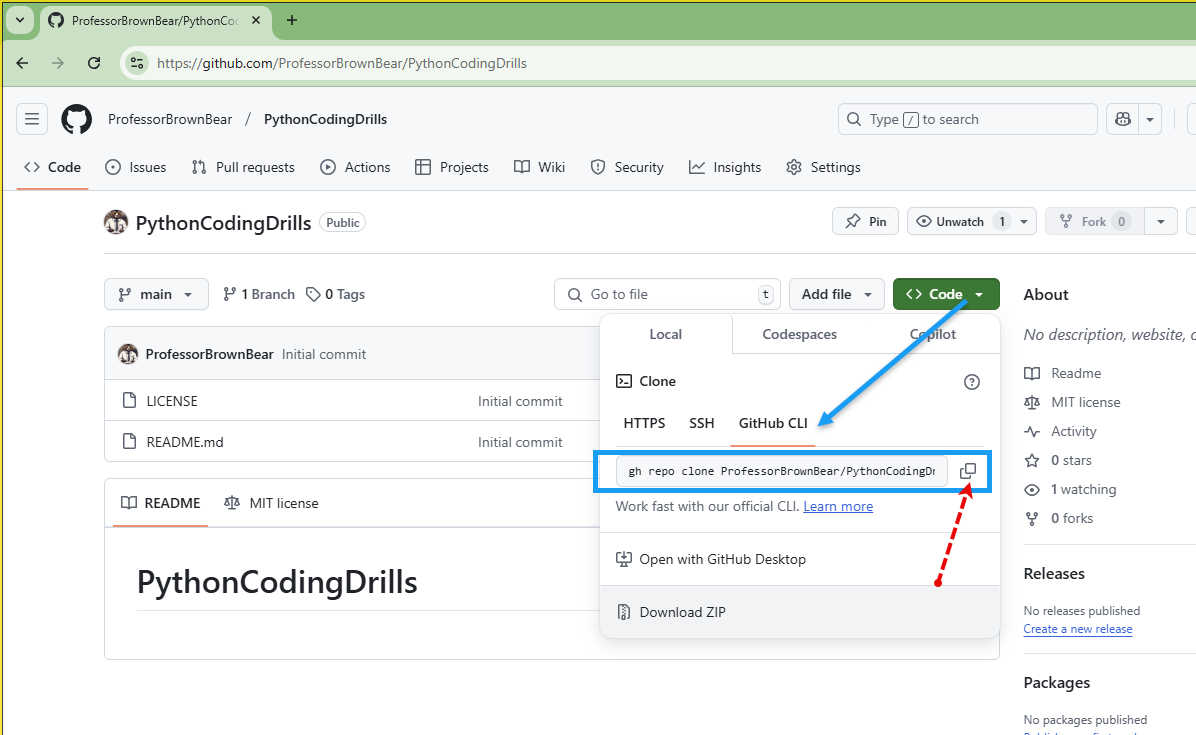This screenshot has height=735, width=1196.
Task: Open MIT license link in About sidebar
Action: (1072, 402)
